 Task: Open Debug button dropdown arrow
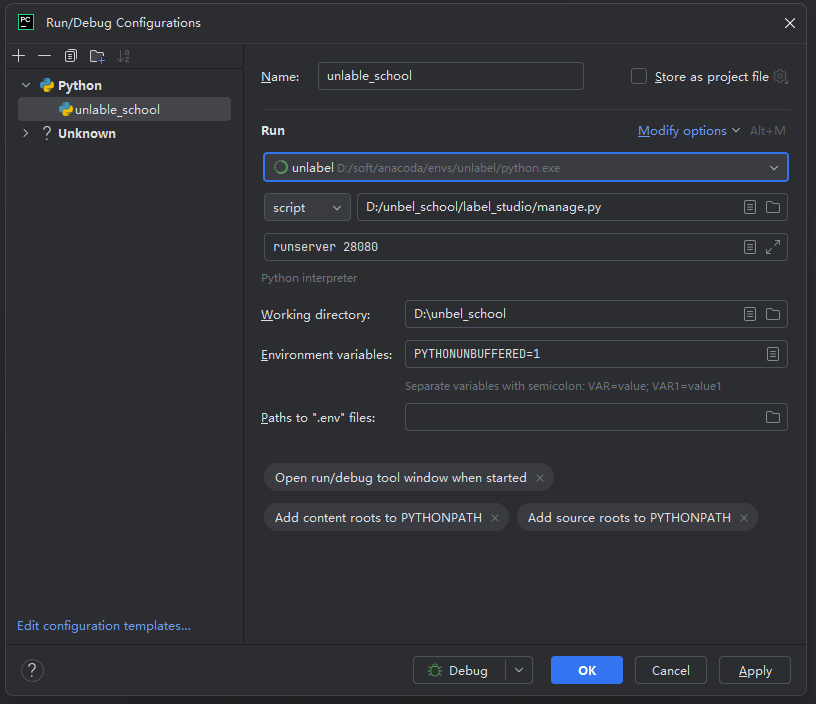tap(519, 670)
